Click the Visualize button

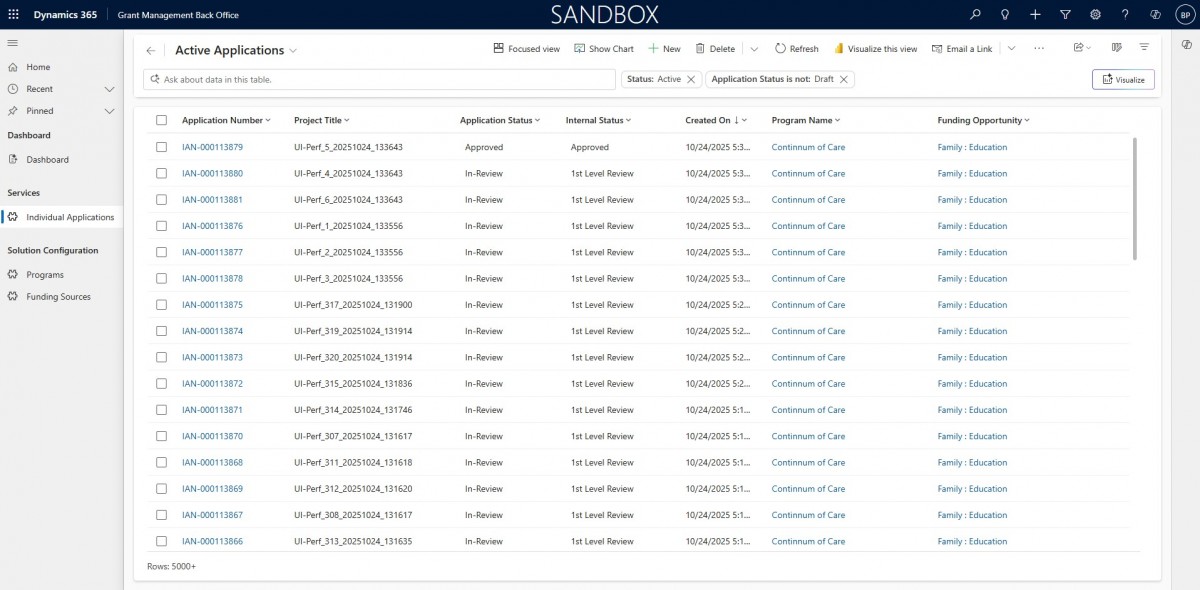pos(1123,80)
